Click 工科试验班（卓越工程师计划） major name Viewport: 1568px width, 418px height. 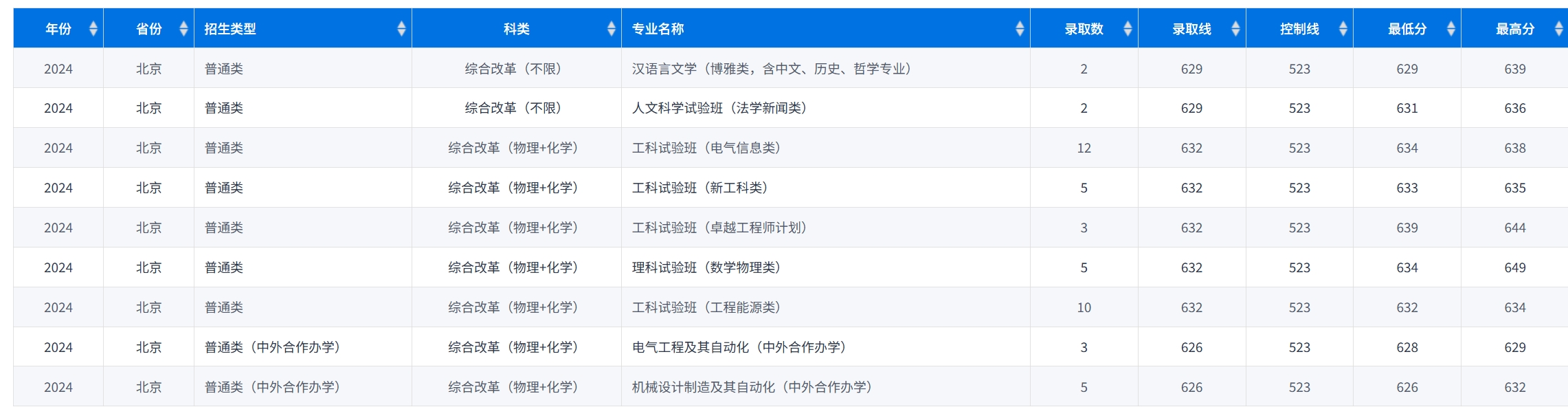[719, 228]
